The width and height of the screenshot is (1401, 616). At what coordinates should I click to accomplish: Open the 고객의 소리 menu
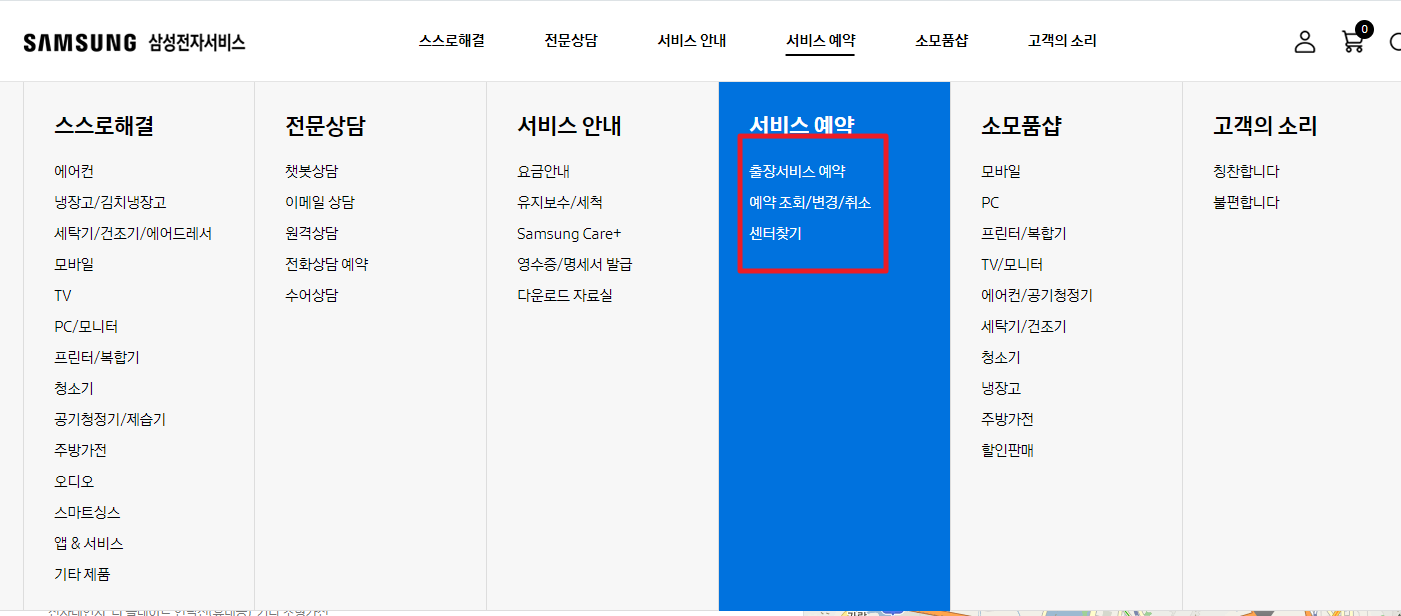[1060, 40]
